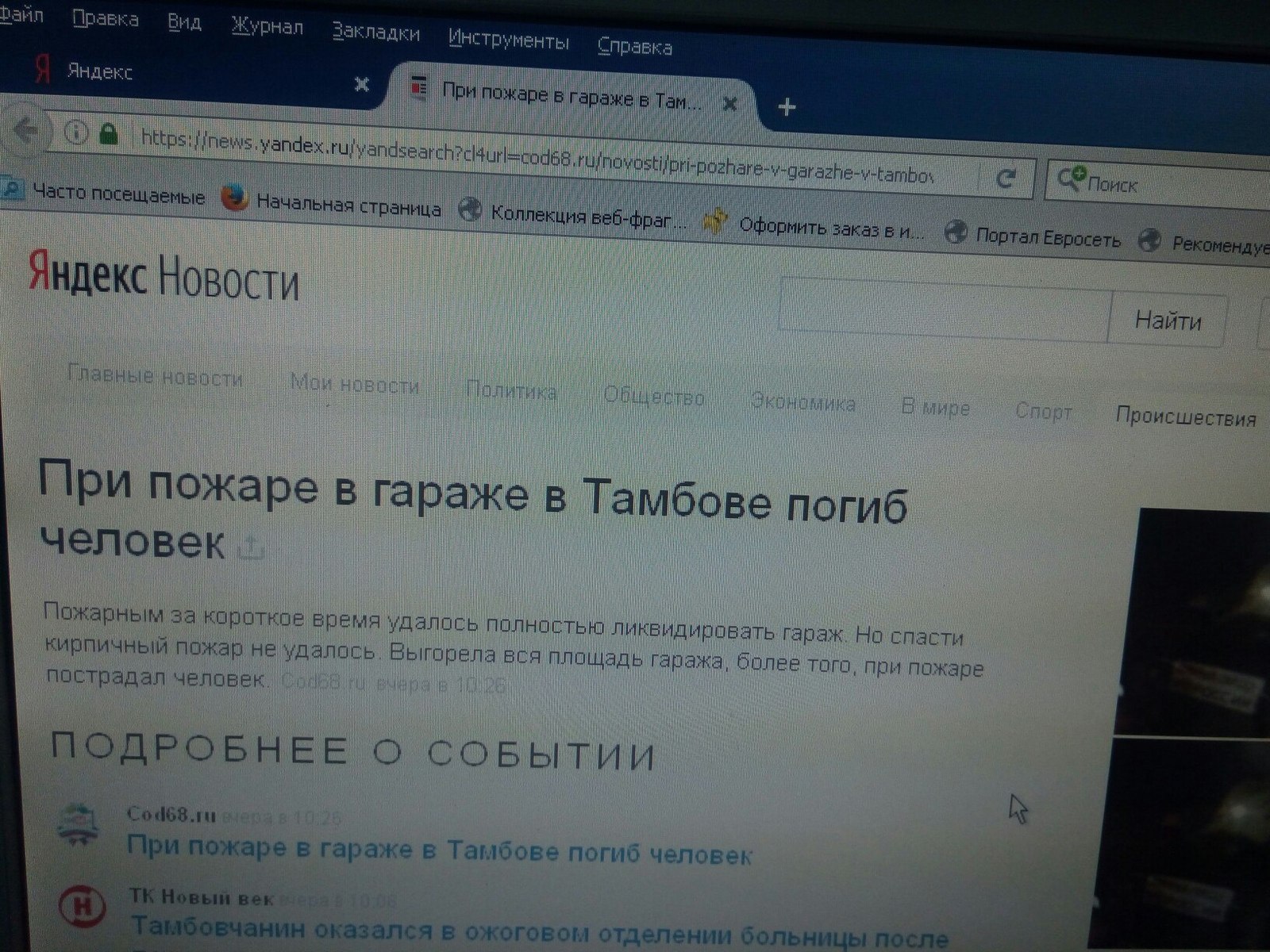The image size is (1270, 952).
Task: Click Cod68.ru source under the summary
Action: pos(322,681)
